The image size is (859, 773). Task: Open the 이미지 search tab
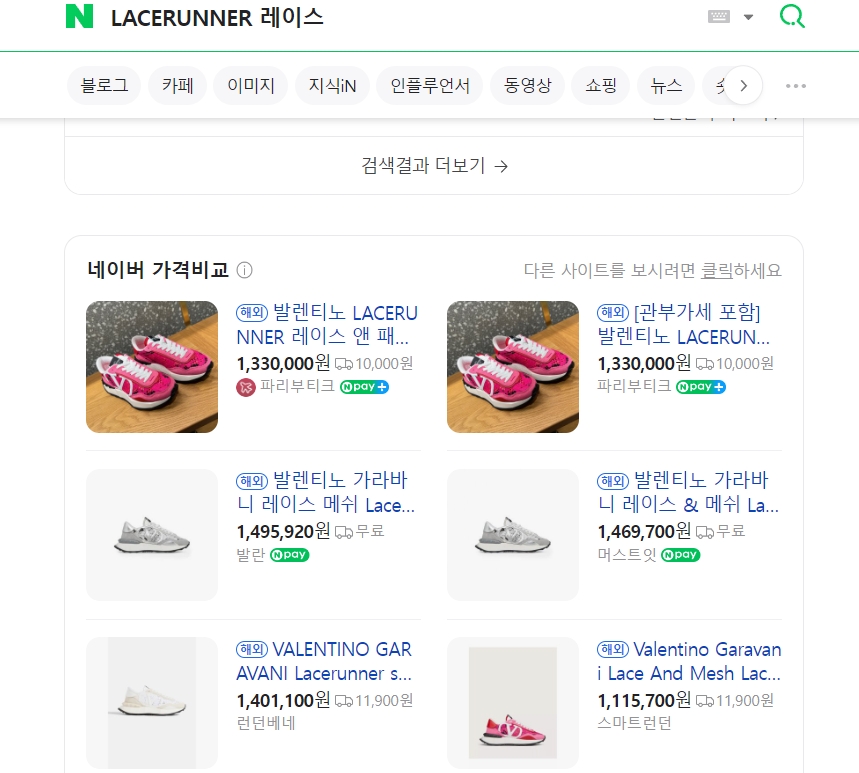(x=251, y=86)
